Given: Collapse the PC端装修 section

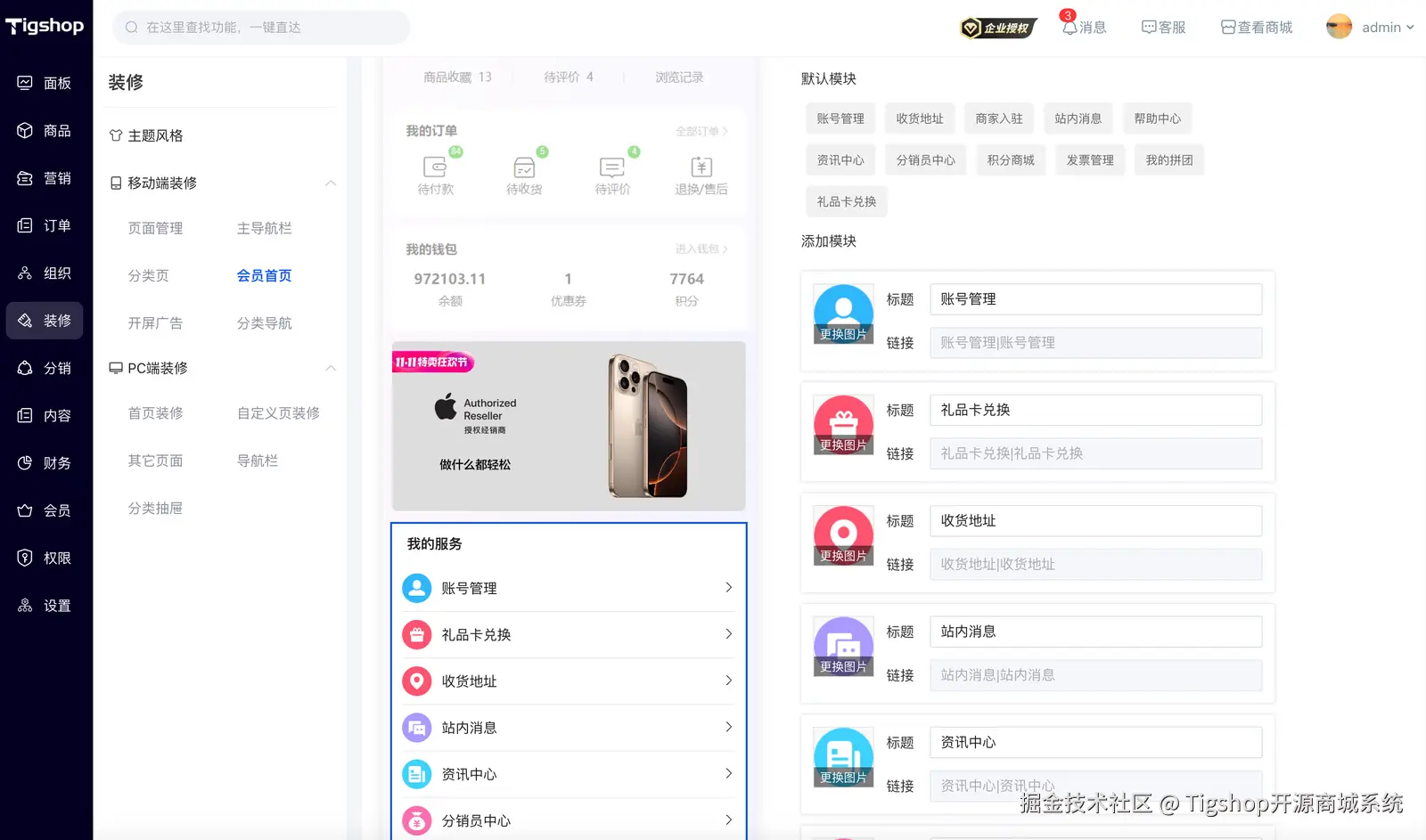Looking at the screenshot, I should 331,368.
